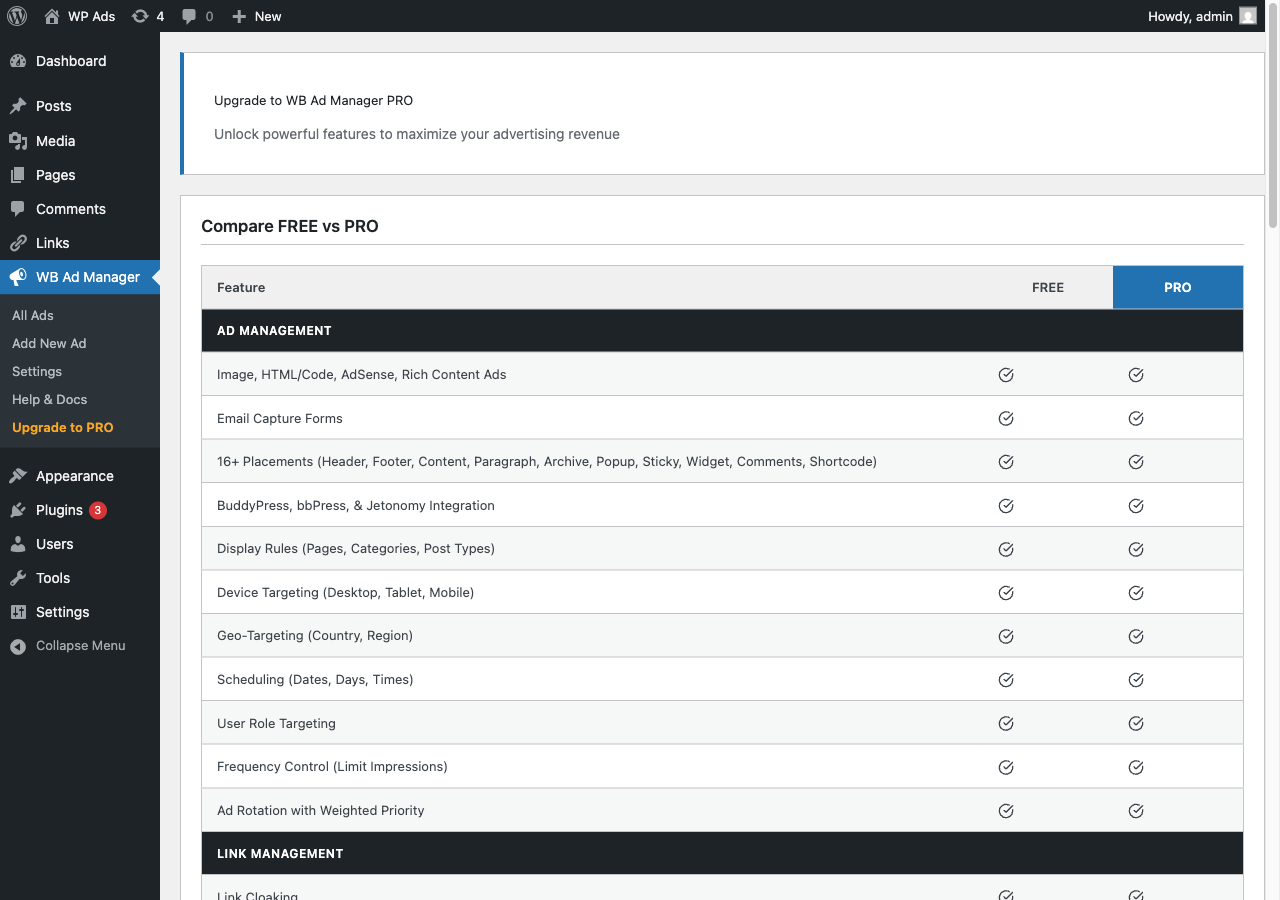Click the WordPress logo in the admin bar
This screenshot has width=1280, height=900.
click(16, 16)
